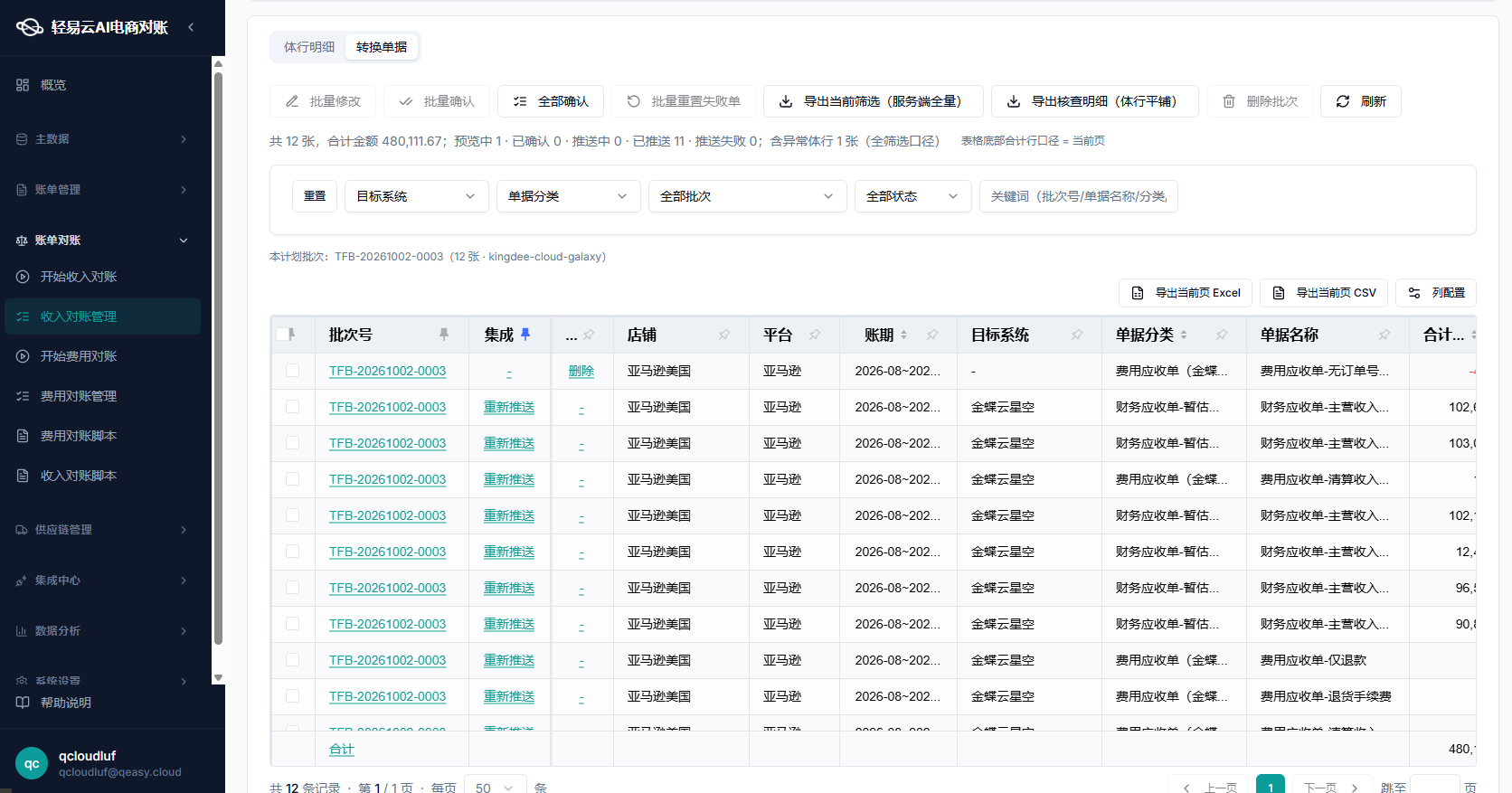Check the row with 费用应收单-退货手续费
The height and width of the screenshot is (793, 1512).
pyautogui.click(x=292, y=696)
